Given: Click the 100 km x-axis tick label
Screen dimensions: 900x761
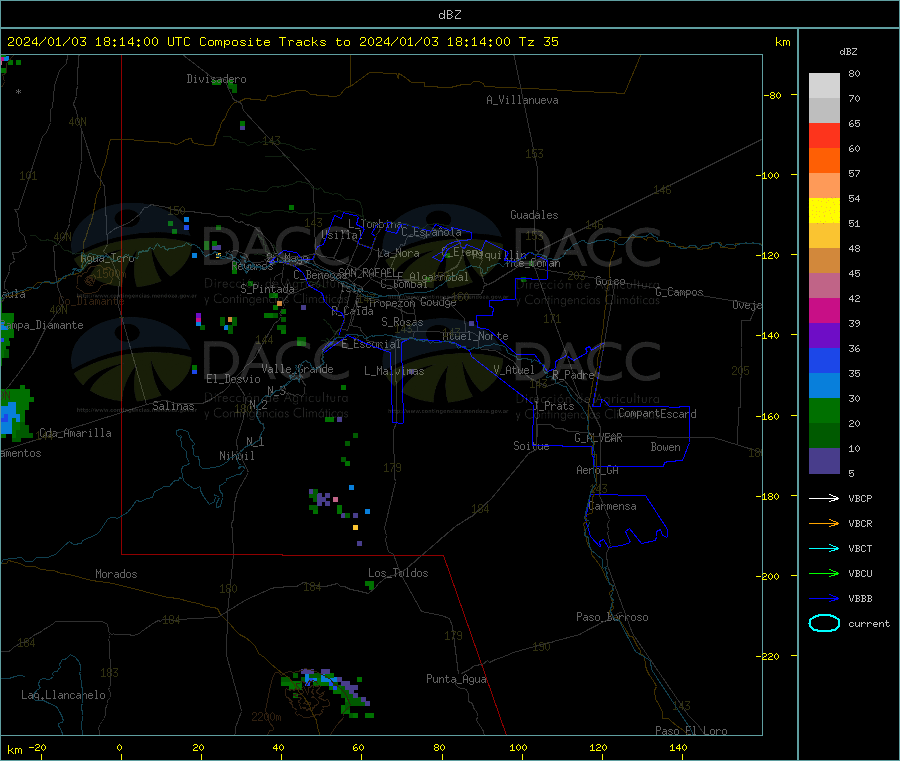Looking at the screenshot, I should click(518, 747).
